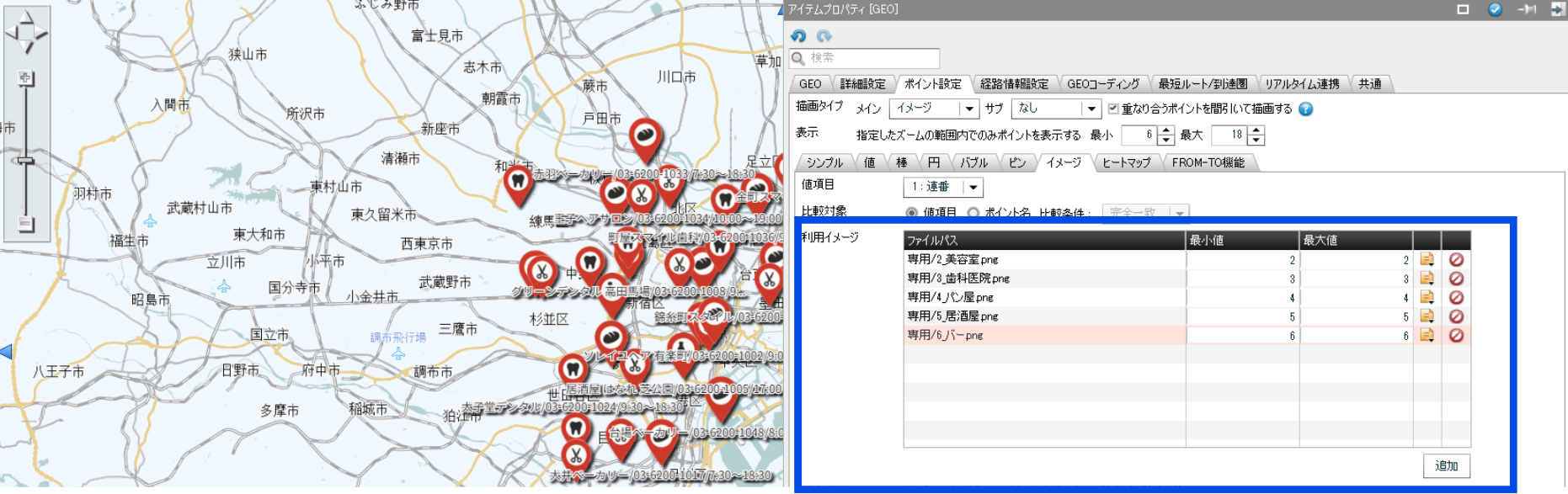Toggle 重なり合うポイントを間引いて描画する checkbox
This screenshot has height=494, width=1568.
1113,109
